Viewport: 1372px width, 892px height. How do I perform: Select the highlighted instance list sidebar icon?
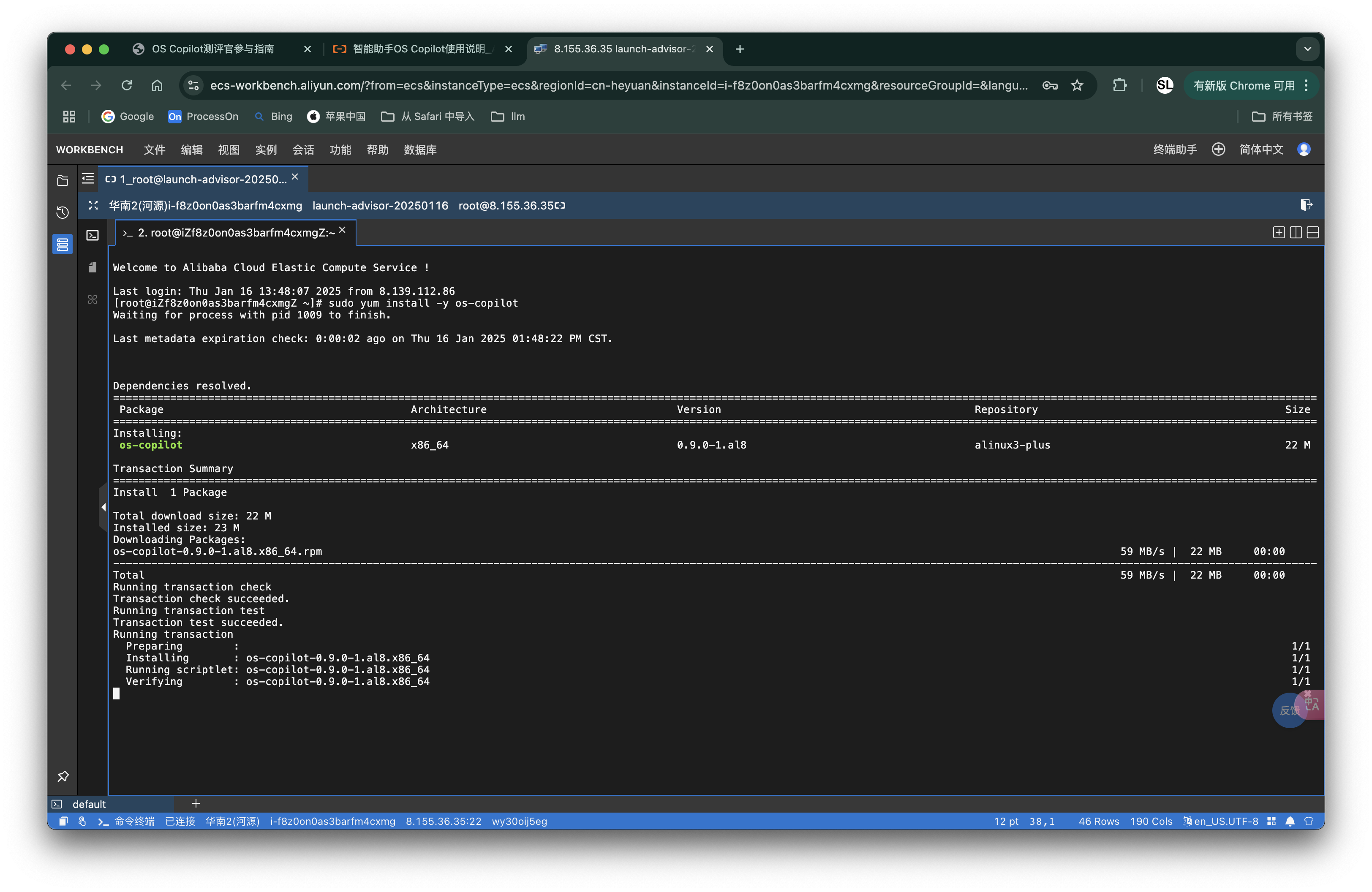pyautogui.click(x=63, y=244)
